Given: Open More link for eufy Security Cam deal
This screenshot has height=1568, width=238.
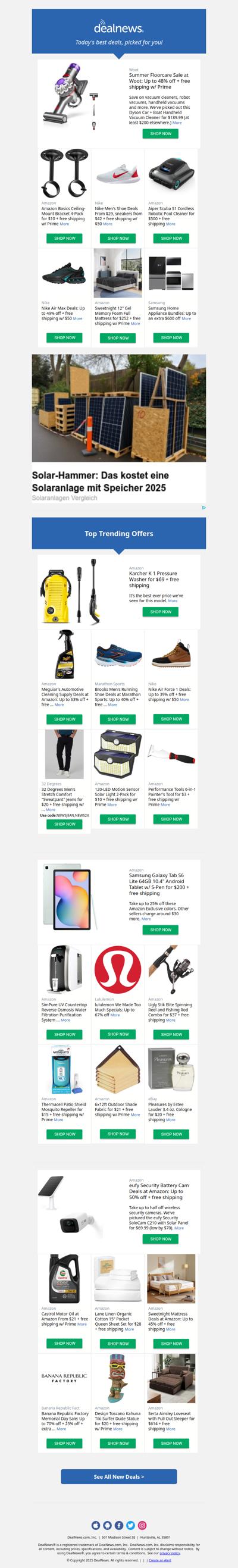Looking at the screenshot, I should [179, 1228].
